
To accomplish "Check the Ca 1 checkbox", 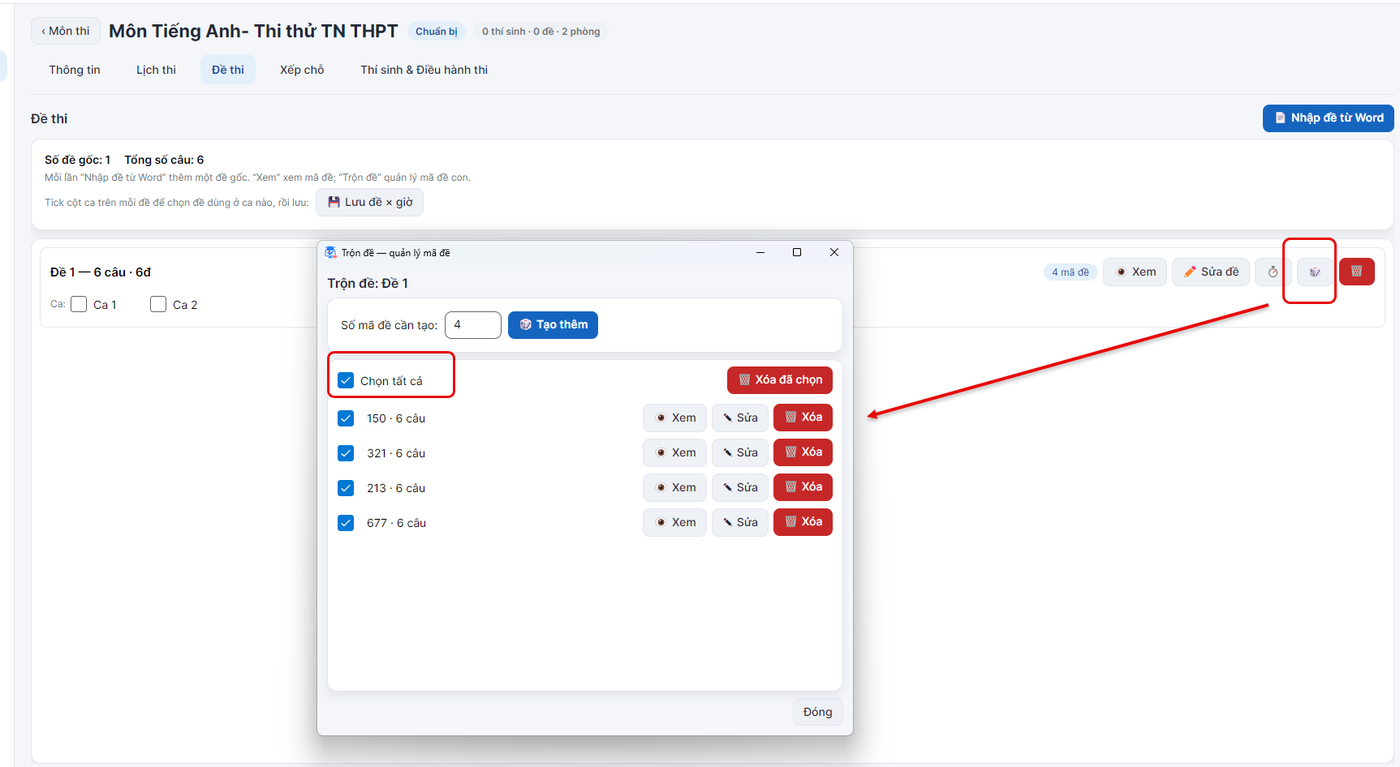I will tap(79, 304).
